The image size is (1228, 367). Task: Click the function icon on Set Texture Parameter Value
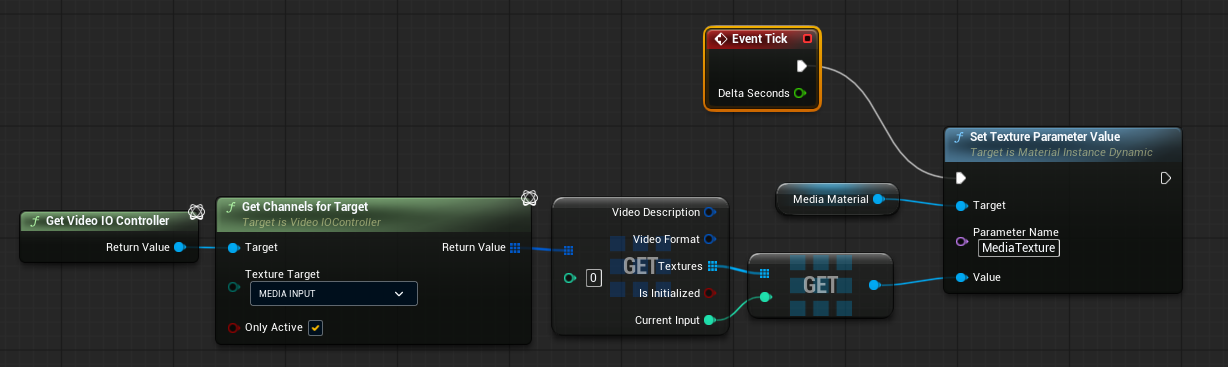pyautogui.click(x=959, y=137)
